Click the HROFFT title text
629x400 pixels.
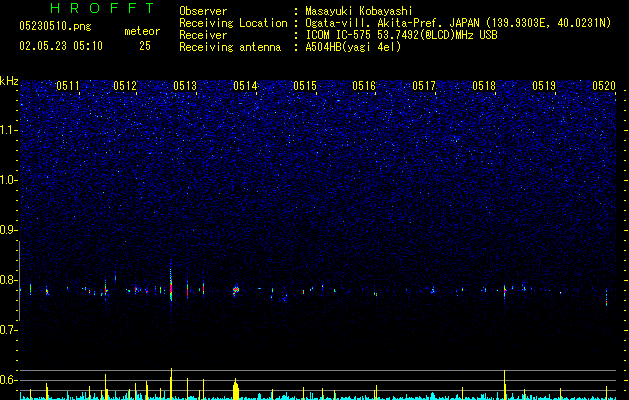coord(102,8)
